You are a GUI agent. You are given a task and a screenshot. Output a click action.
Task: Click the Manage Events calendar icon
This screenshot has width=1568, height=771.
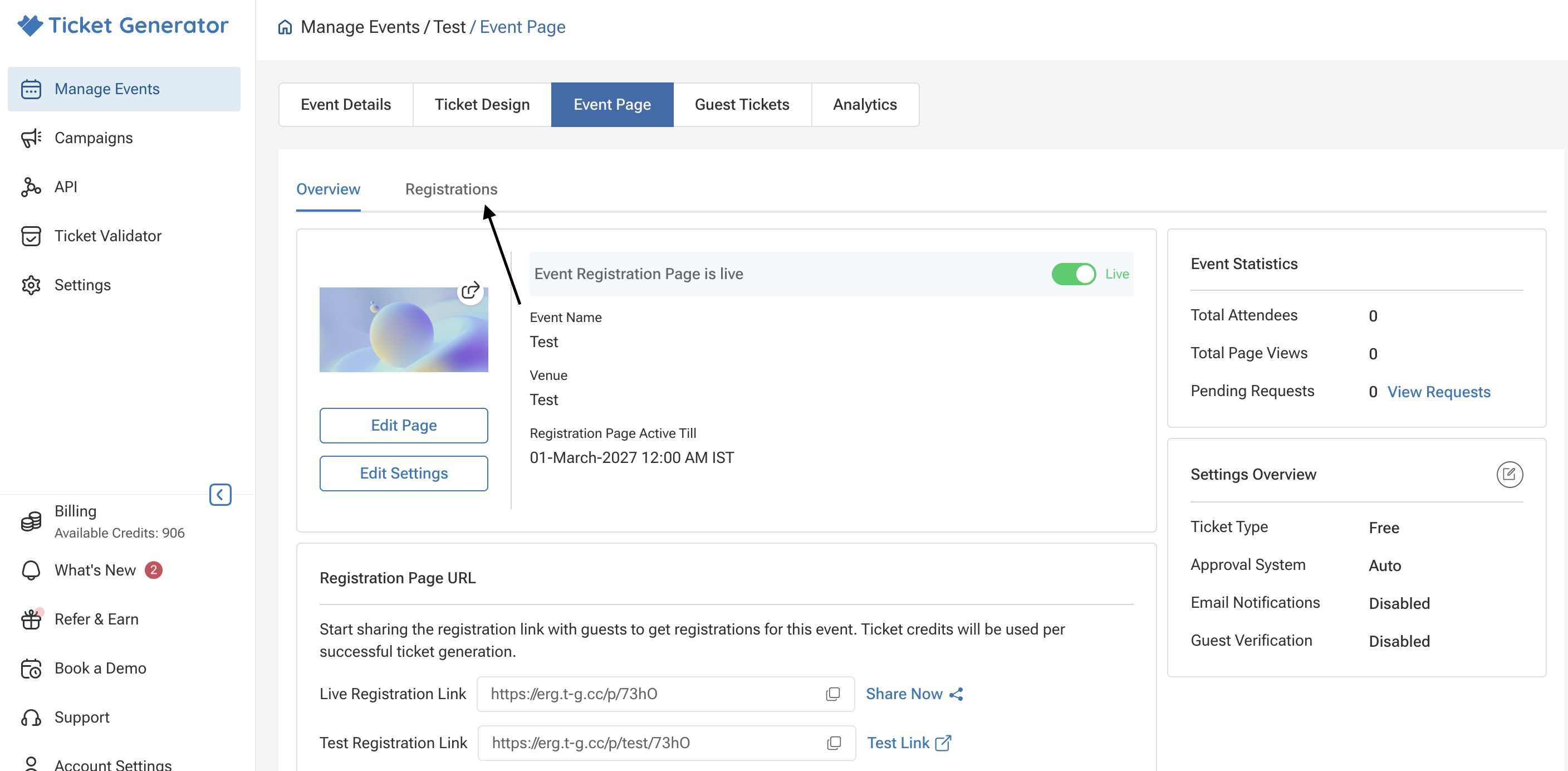31,89
